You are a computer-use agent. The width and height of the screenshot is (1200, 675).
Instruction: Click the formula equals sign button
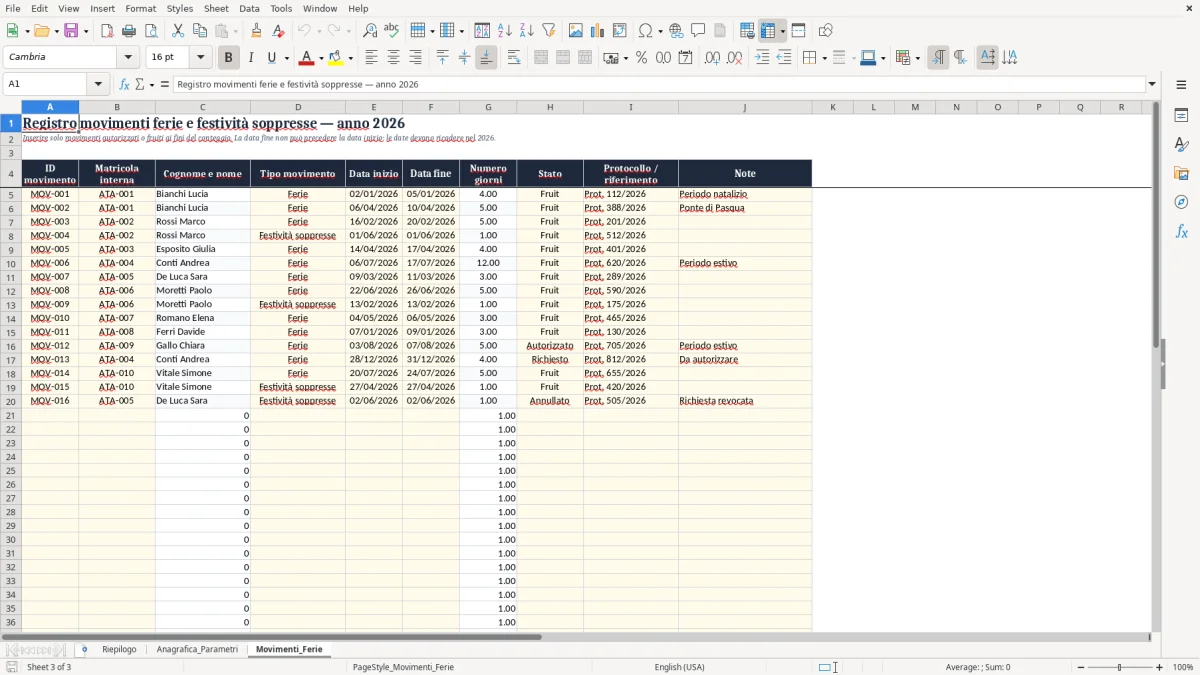165,84
